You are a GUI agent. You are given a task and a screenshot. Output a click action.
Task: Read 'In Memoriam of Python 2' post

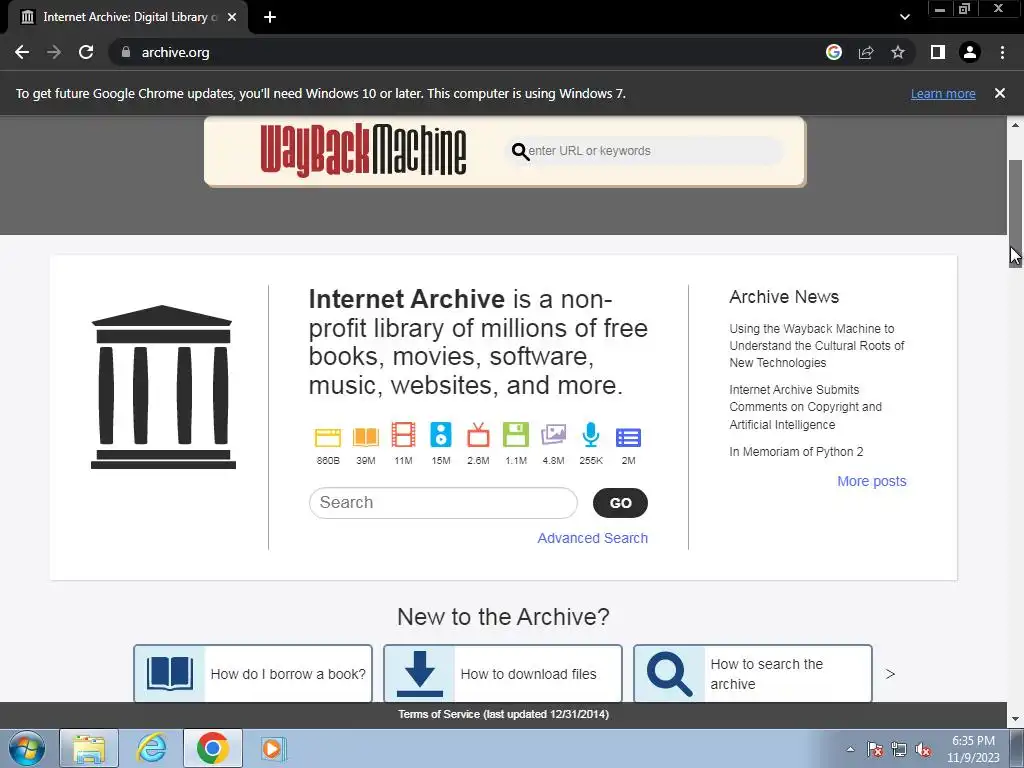796,452
